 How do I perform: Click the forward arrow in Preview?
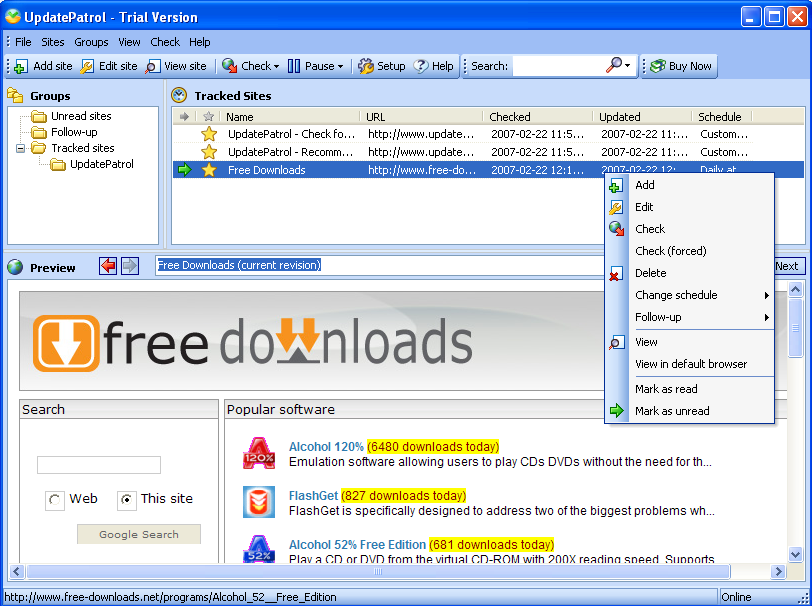point(129,266)
